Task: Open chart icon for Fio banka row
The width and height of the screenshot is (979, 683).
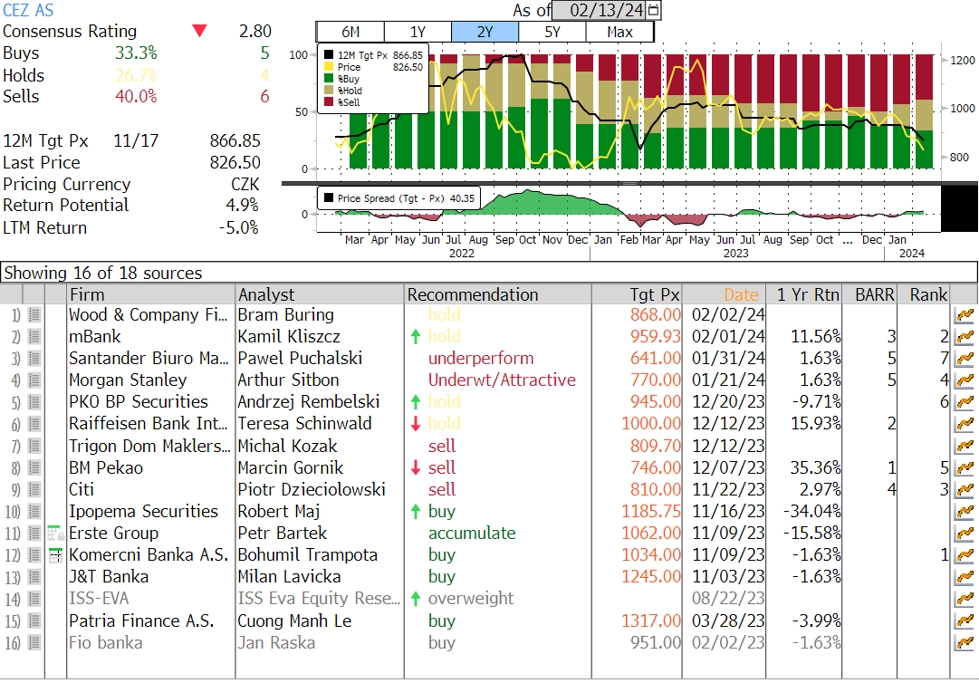Action: [964, 642]
